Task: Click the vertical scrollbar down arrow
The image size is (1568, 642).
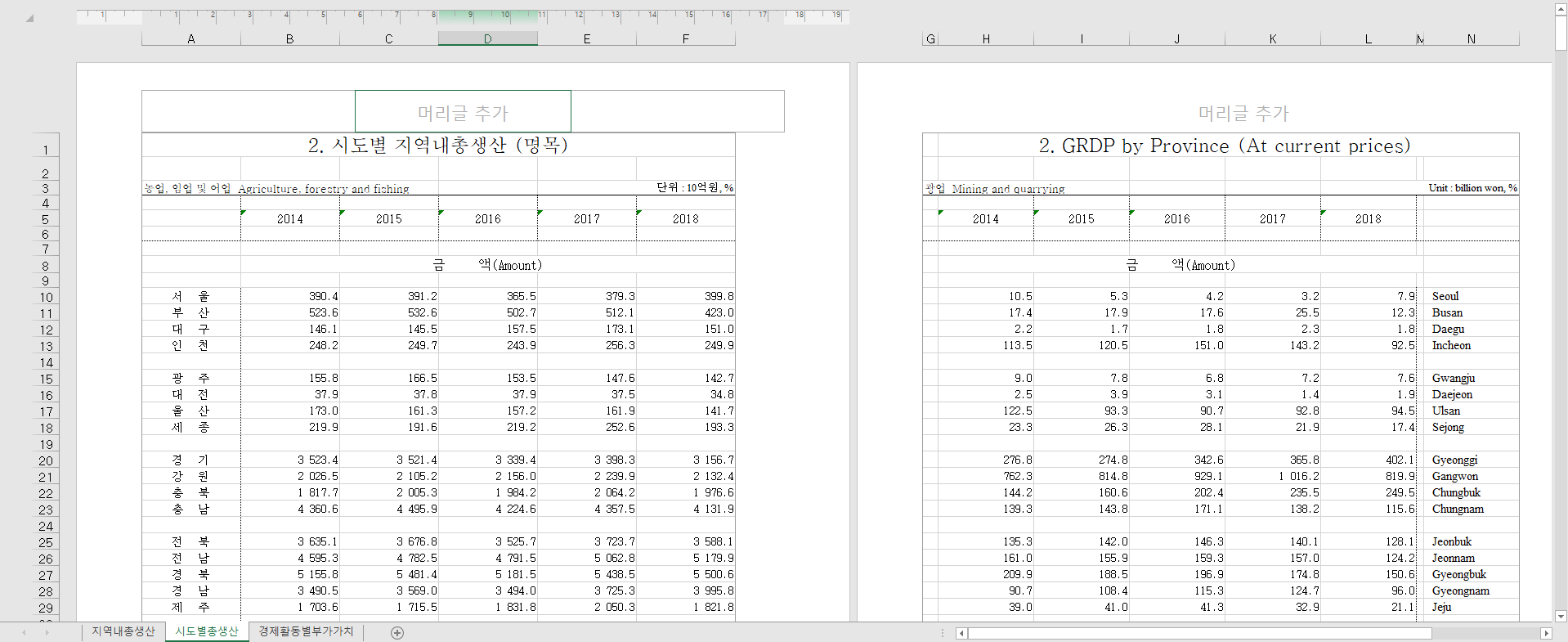Action: point(1561,617)
